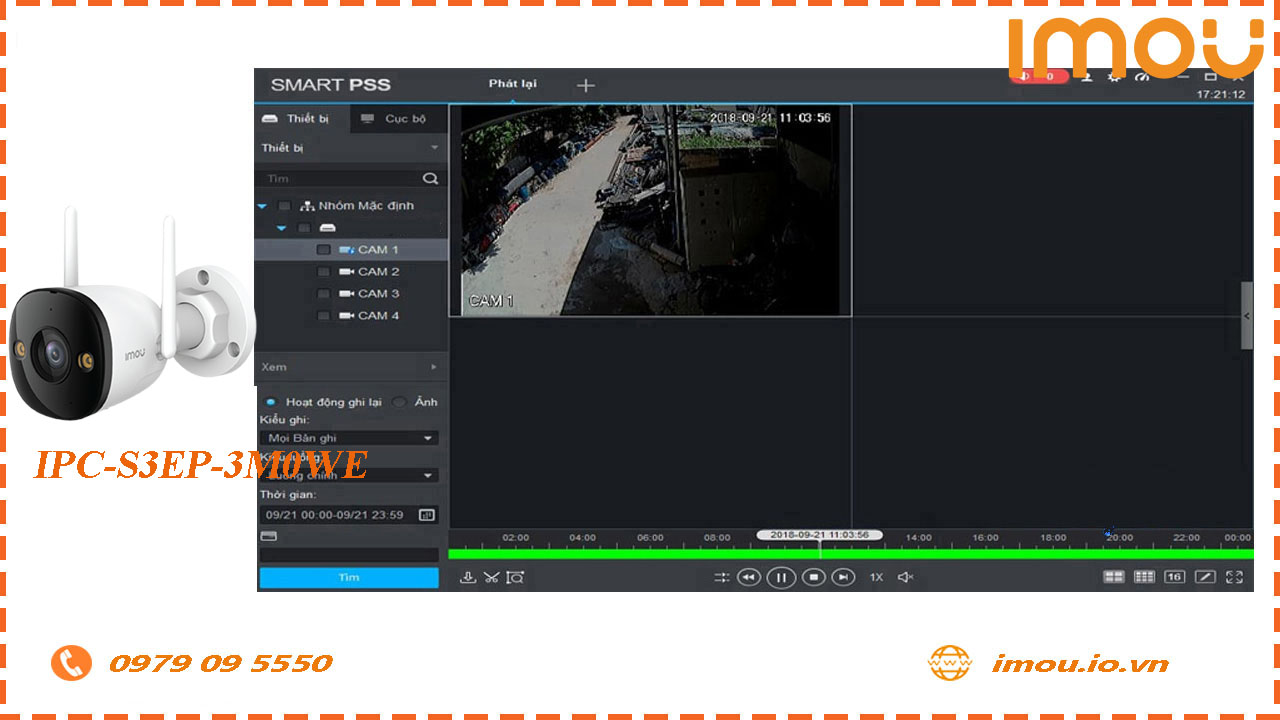
Task: Collapse the Nhóm Mặc định tree group
Action: [x=262, y=205]
